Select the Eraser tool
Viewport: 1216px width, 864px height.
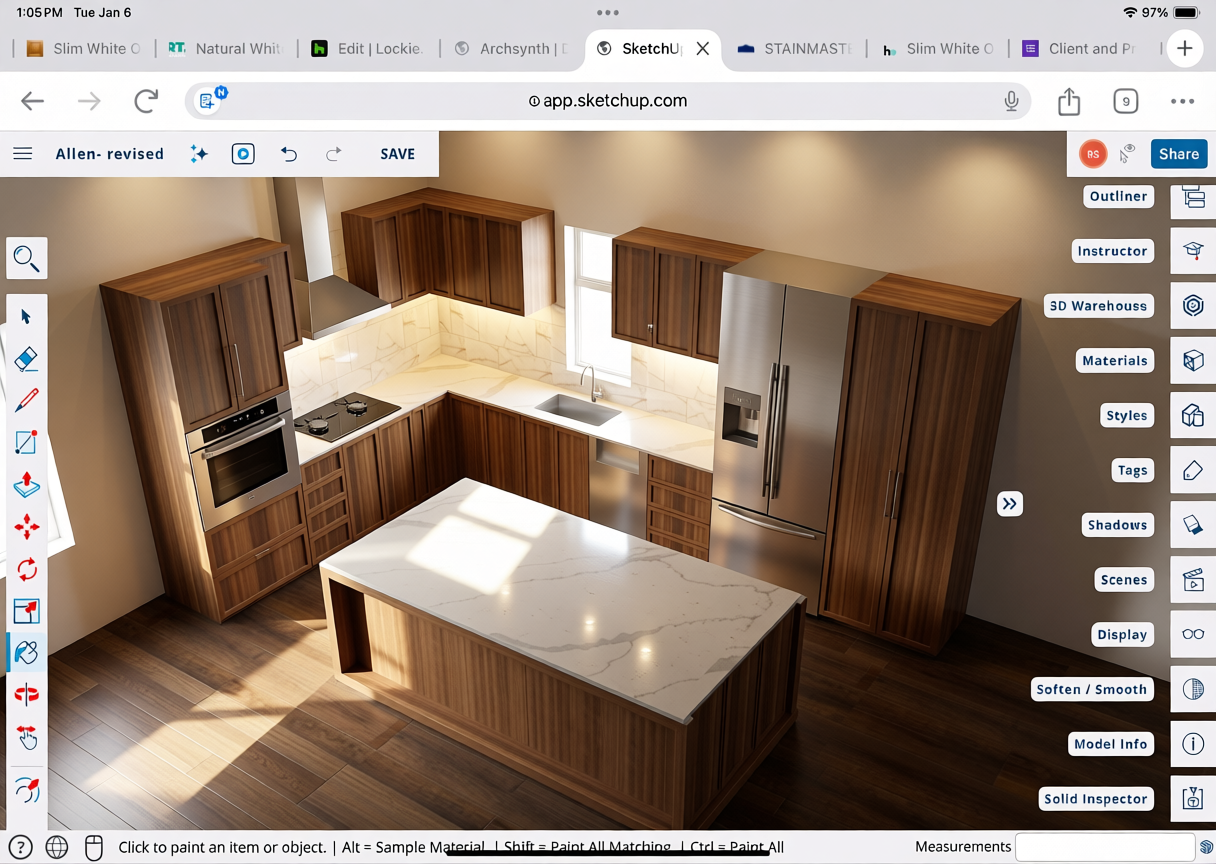click(x=27, y=359)
